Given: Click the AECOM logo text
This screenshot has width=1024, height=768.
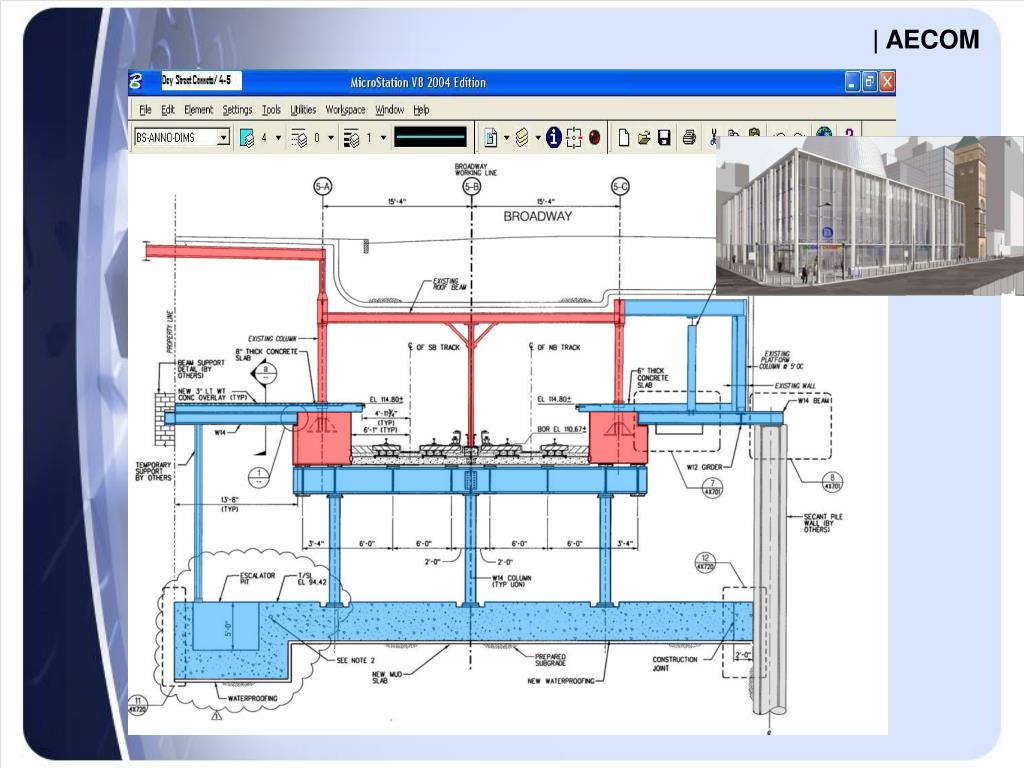Looking at the screenshot, I should click(x=932, y=40).
